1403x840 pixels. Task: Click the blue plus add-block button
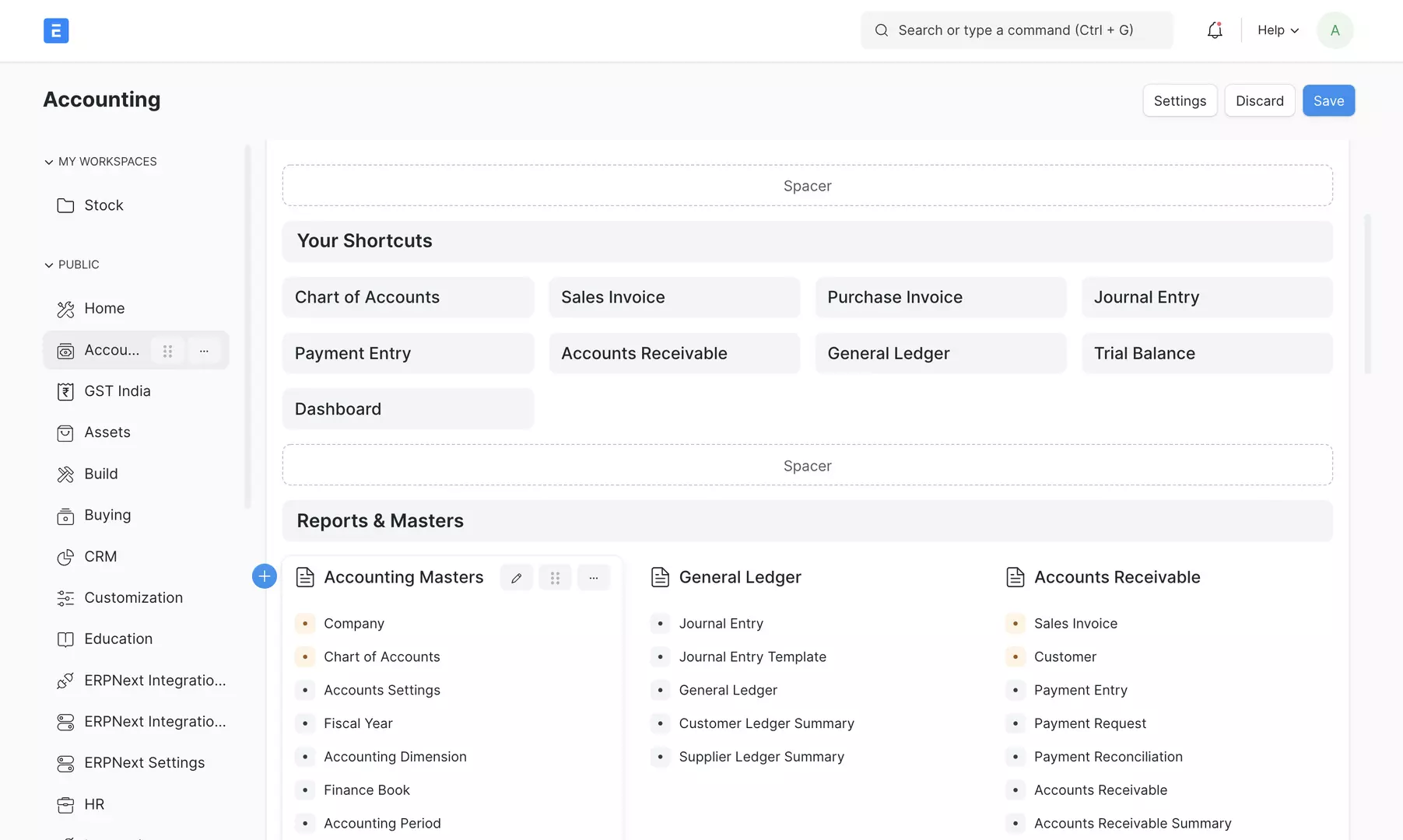(x=265, y=576)
